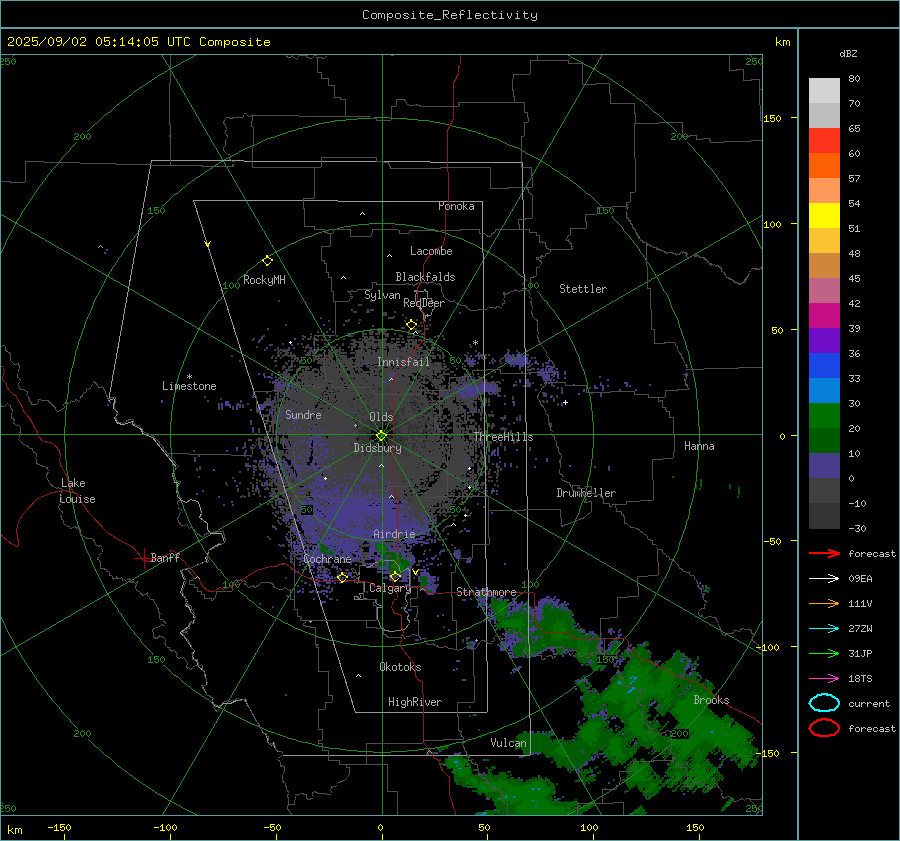Click the Calgary city label
Screen dimensions: 900x841
[390, 588]
